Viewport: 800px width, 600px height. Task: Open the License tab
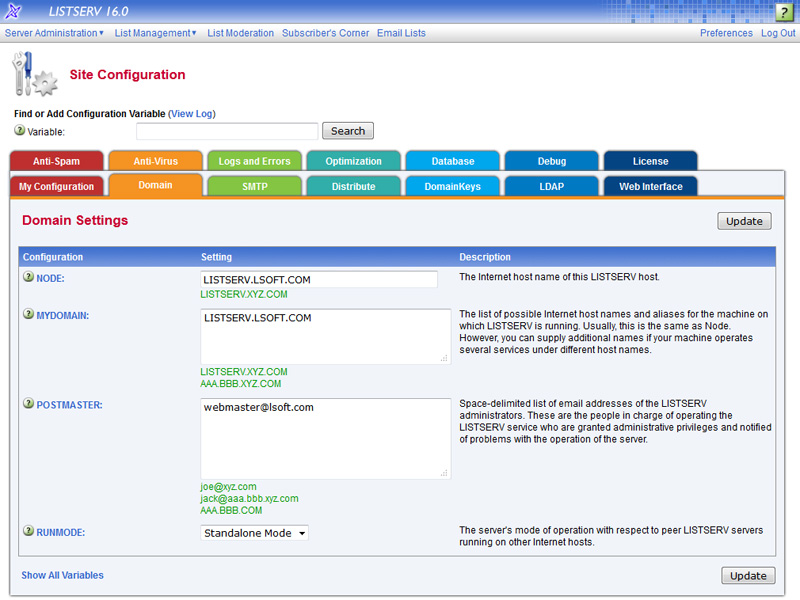[651, 161]
